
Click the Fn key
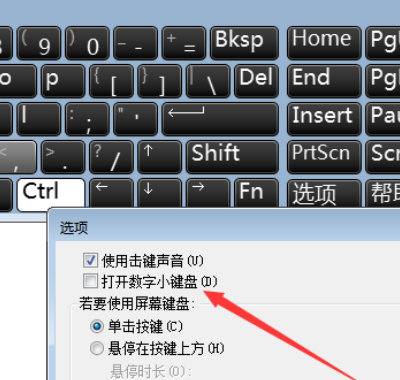click(256, 193)
